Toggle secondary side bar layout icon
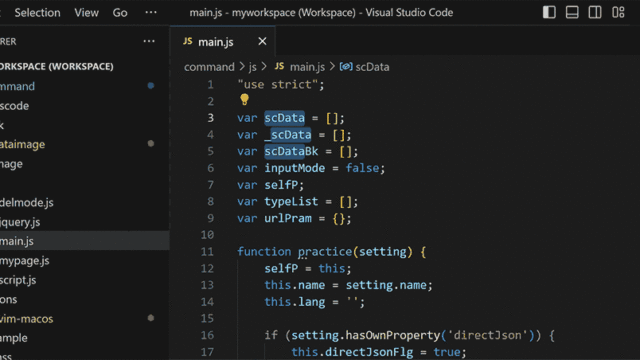This screenshot has height=360, width=640. pos(595,12)
